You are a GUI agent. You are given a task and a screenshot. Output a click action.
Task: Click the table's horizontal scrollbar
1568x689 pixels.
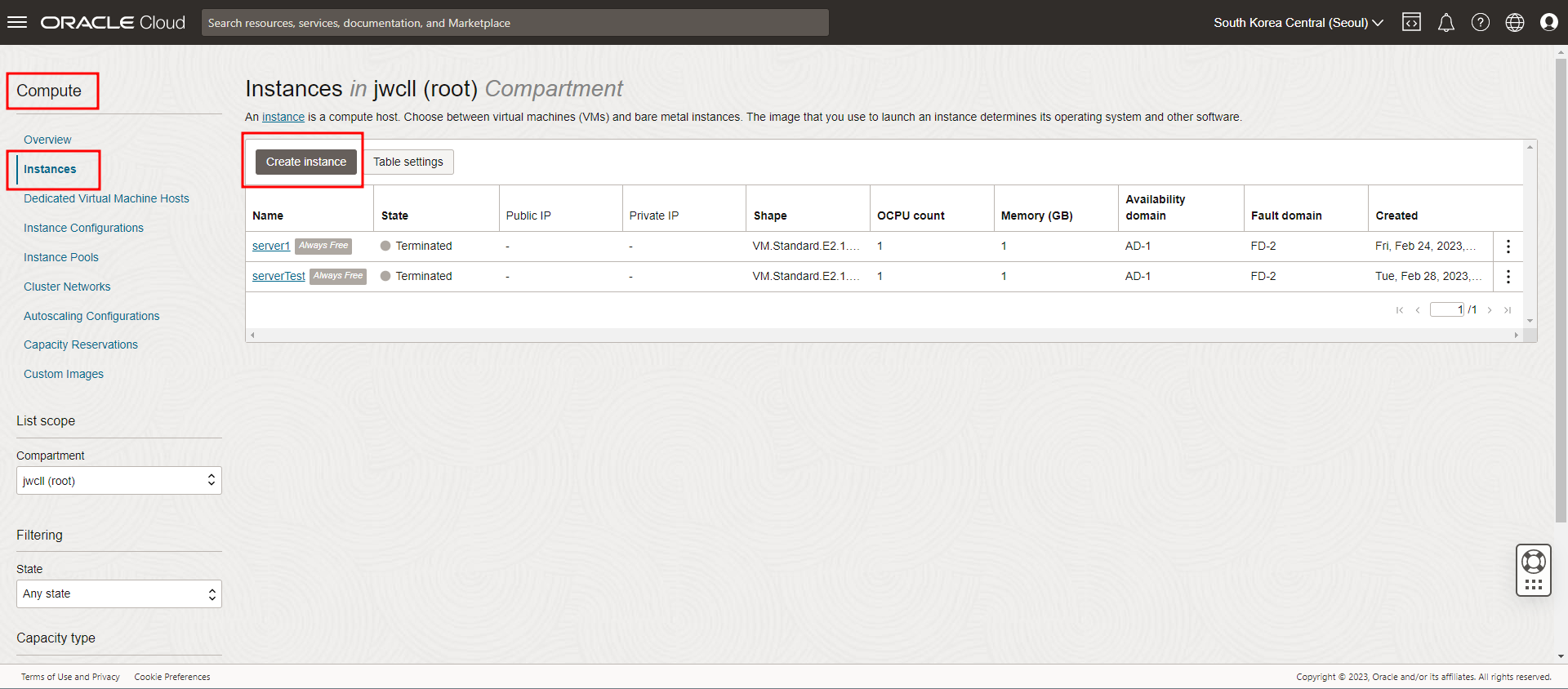tap(884, 335)
